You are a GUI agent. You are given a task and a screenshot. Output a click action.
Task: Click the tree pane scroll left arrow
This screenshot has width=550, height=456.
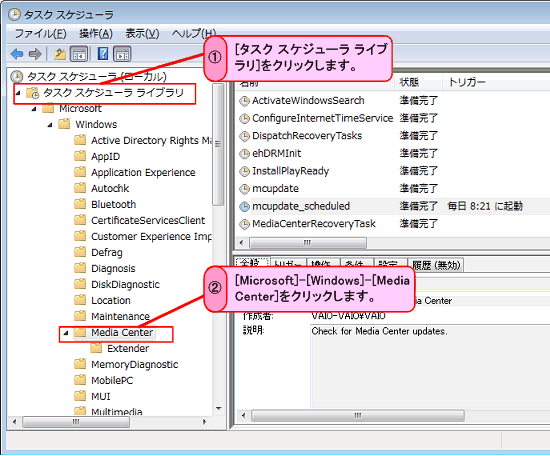[14, 422]
